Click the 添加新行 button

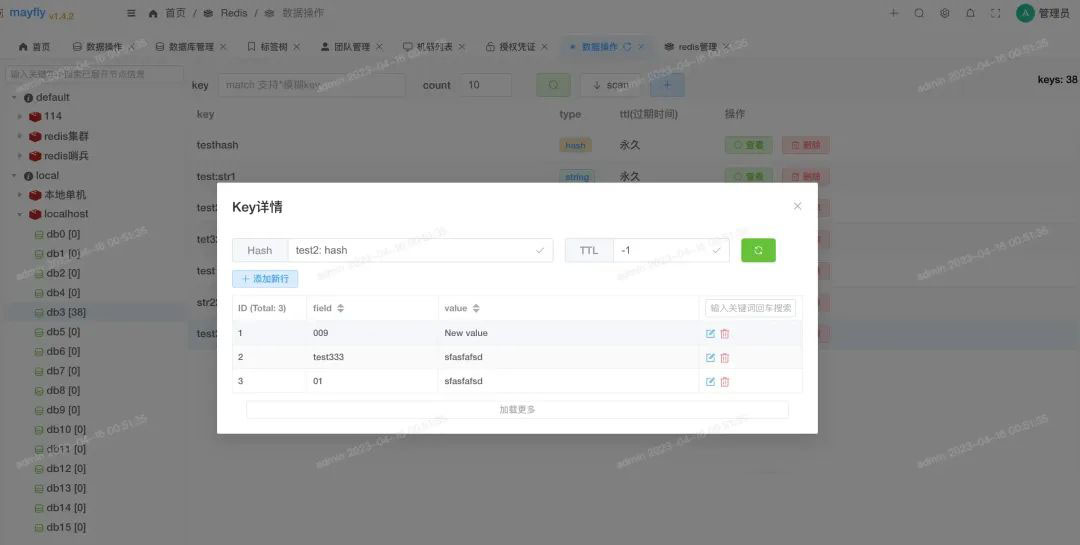265,279
